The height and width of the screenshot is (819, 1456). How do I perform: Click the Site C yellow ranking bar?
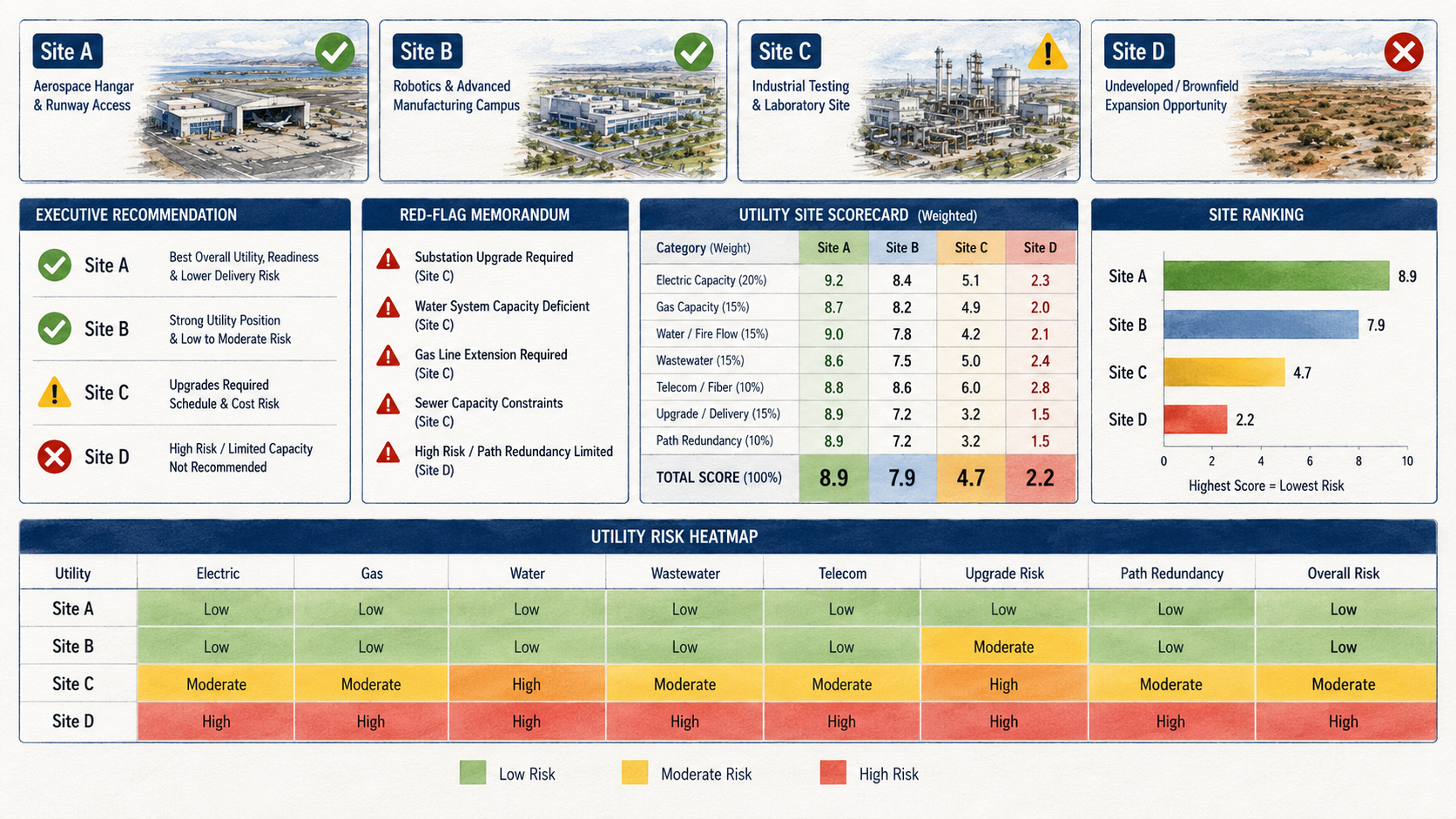1224,373
